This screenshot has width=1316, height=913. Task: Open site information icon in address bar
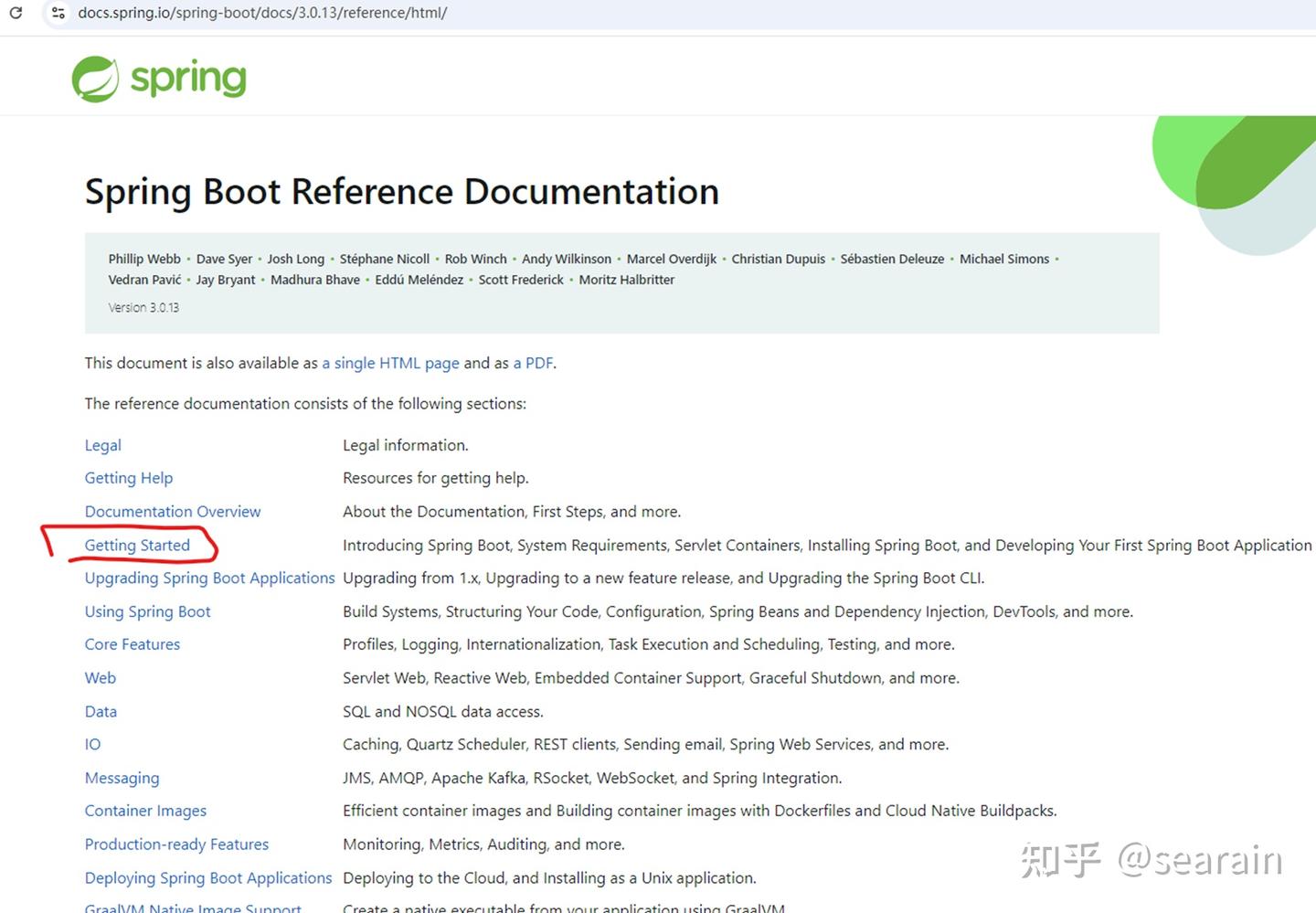58,13
